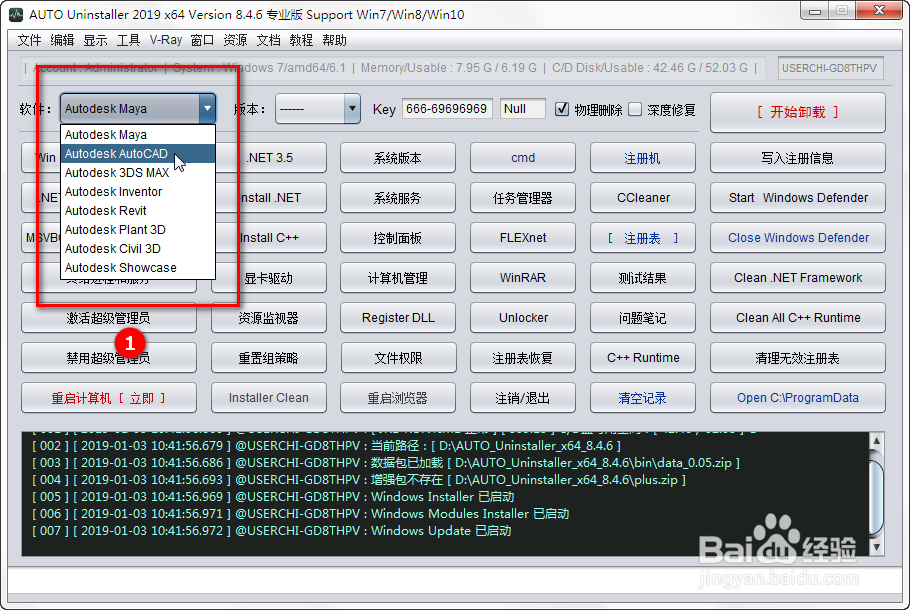Open 任务管理器
The image size is (910, 610).
coord(523,198)
